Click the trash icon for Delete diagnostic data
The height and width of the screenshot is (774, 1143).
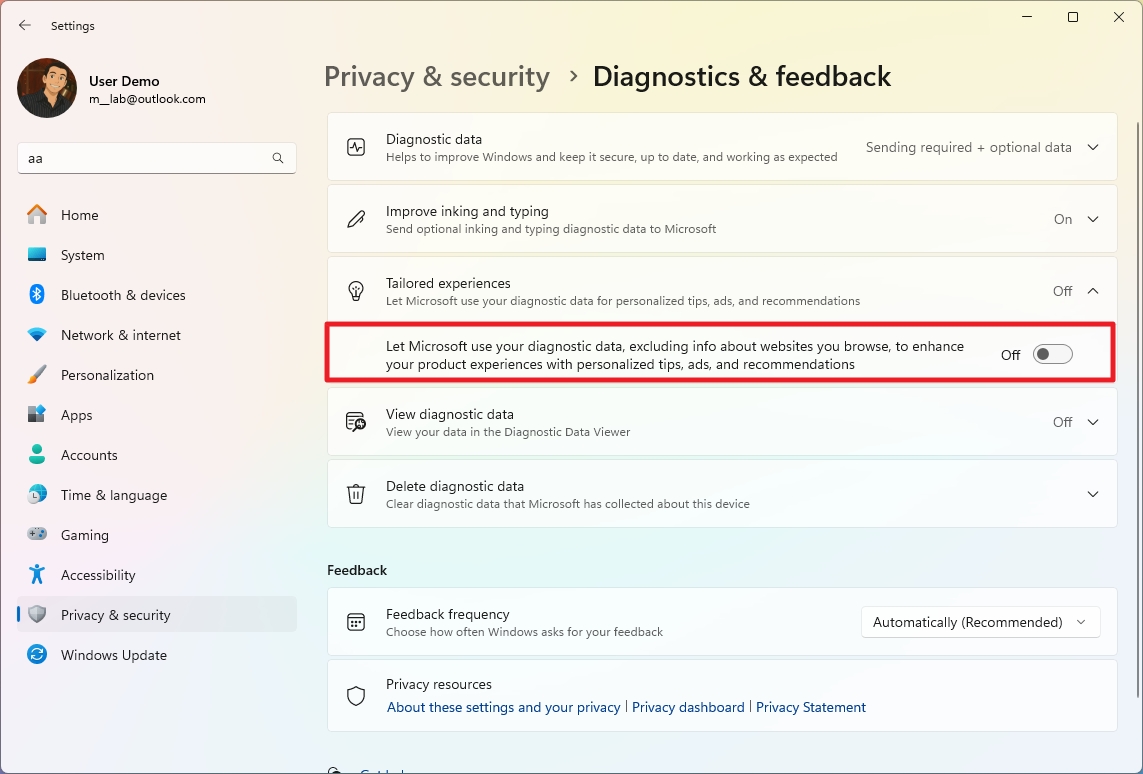(x=355, y=493)
